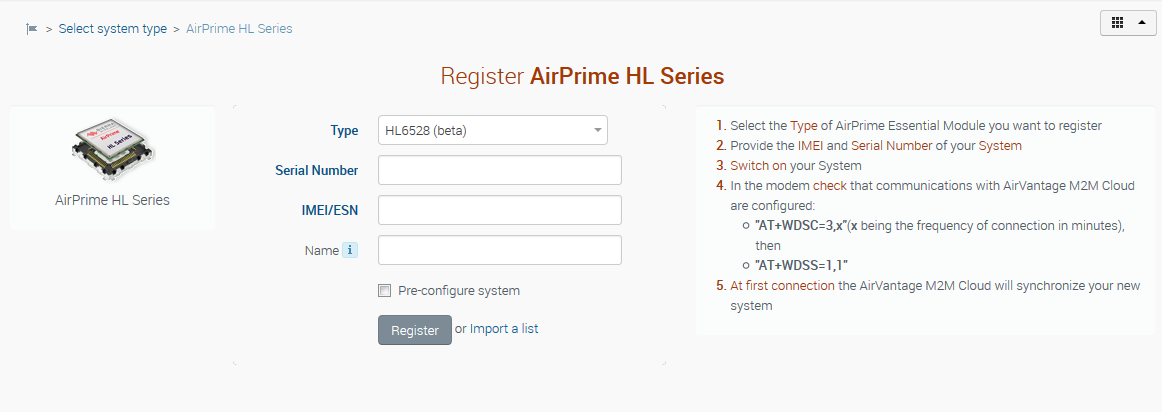1162x412 pixels.
Task: Click the arrow on the Type combo box
Action: [597, 130]
